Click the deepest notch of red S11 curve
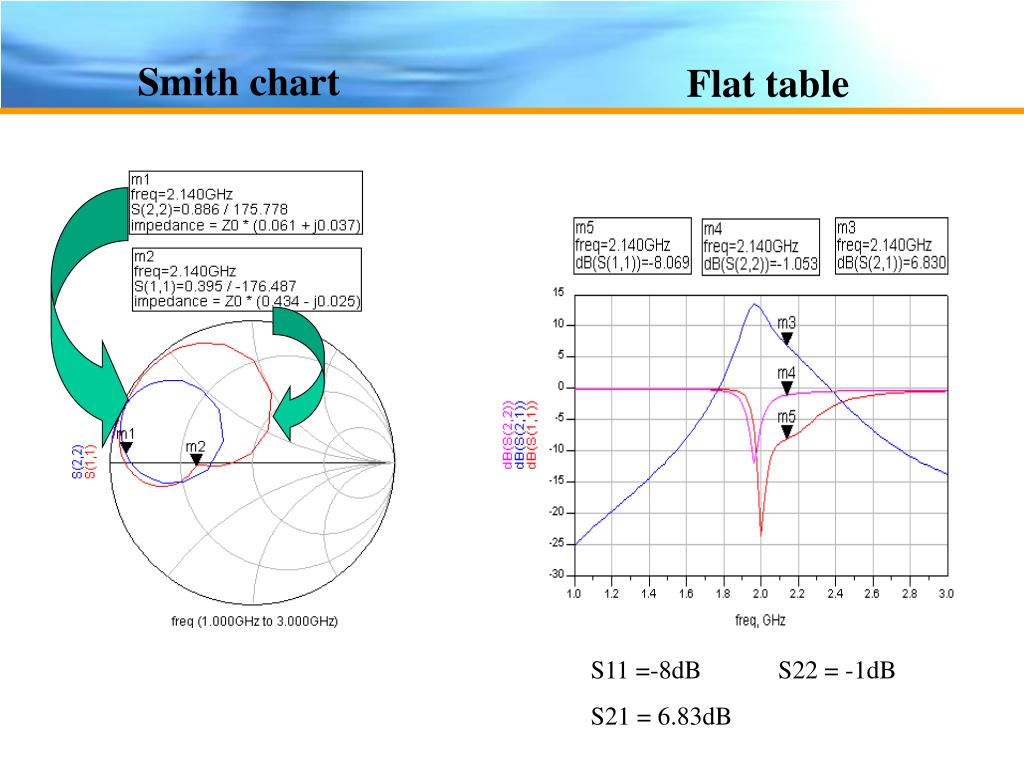Viewport: 1024px width, 768px height. (761, 534)
